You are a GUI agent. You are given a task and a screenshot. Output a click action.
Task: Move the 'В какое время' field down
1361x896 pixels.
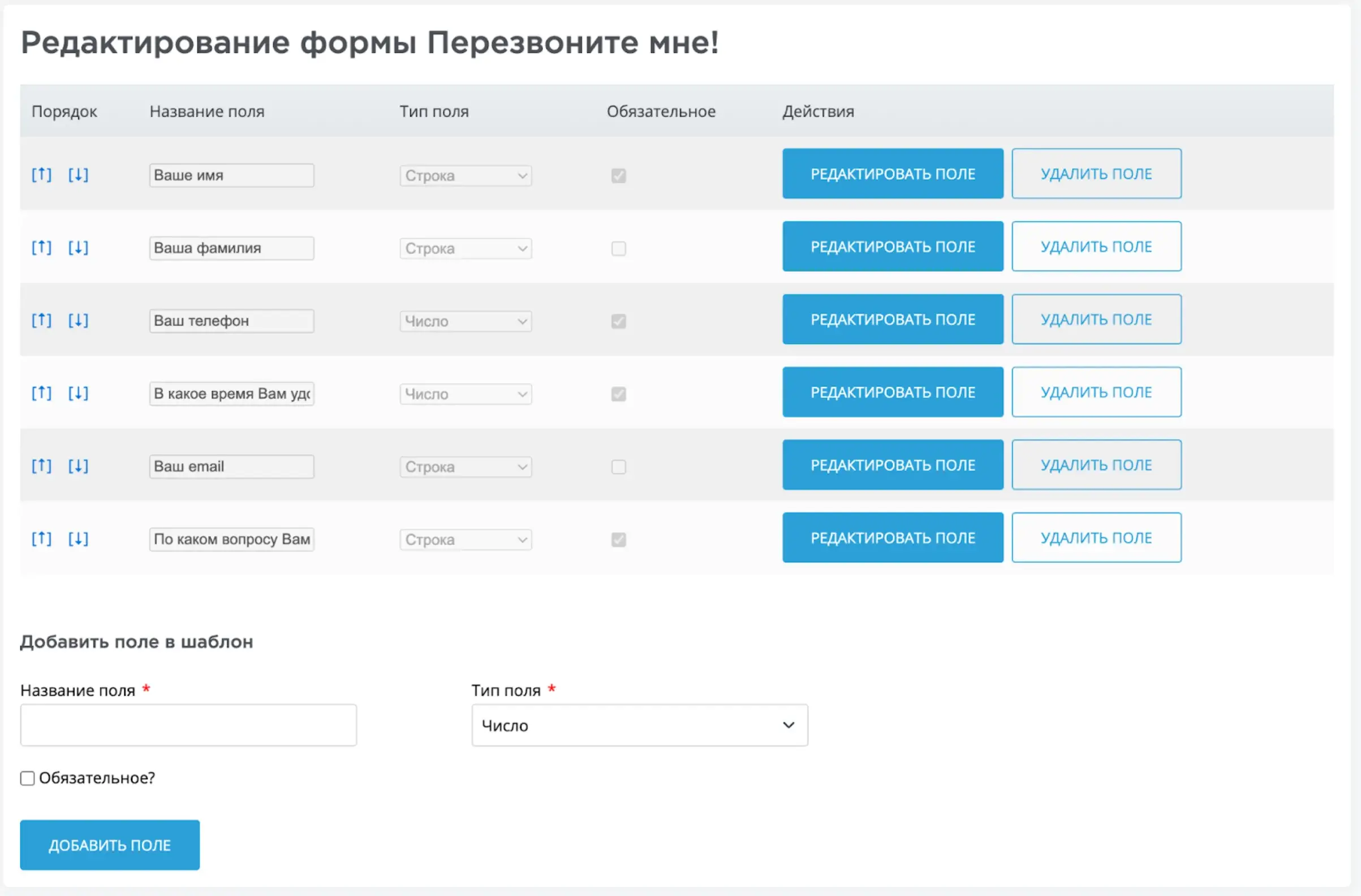point(78,393)
